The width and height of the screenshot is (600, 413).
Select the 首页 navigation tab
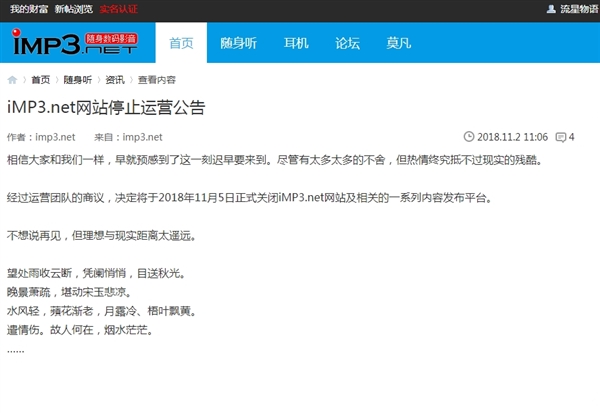[x=181, y=42]
